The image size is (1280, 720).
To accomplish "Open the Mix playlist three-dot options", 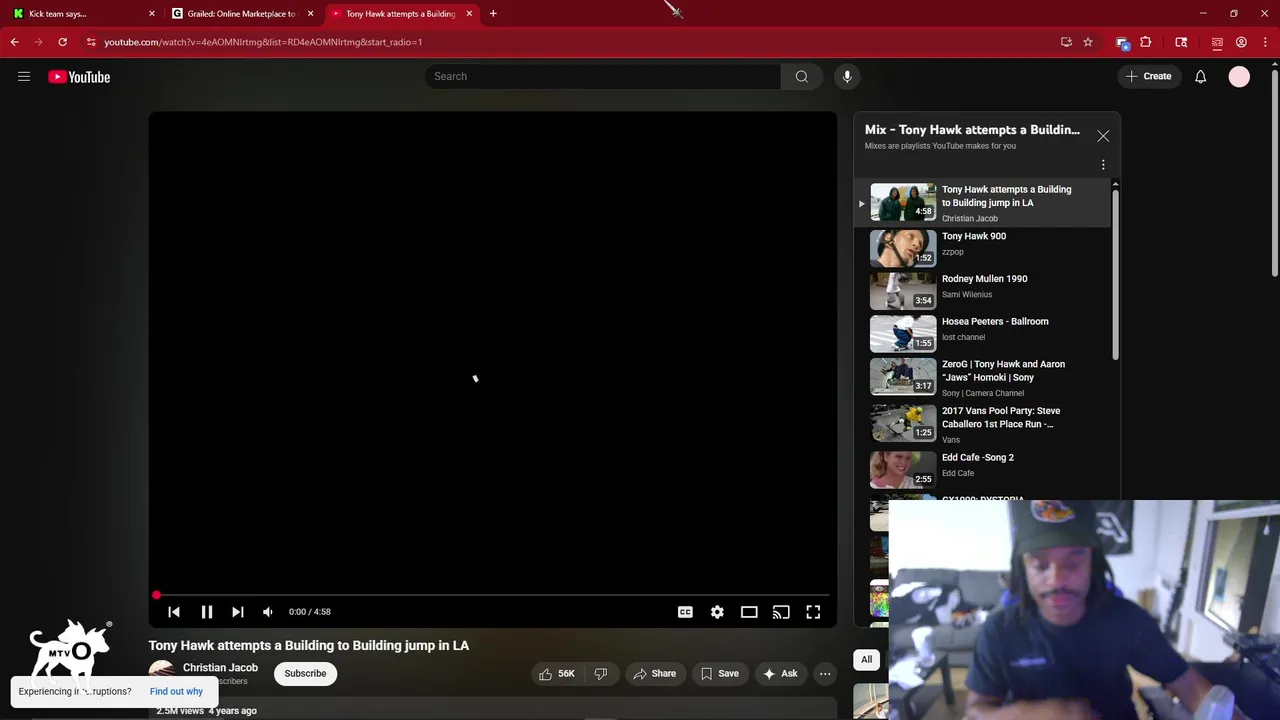I will tap(1103, 165).
